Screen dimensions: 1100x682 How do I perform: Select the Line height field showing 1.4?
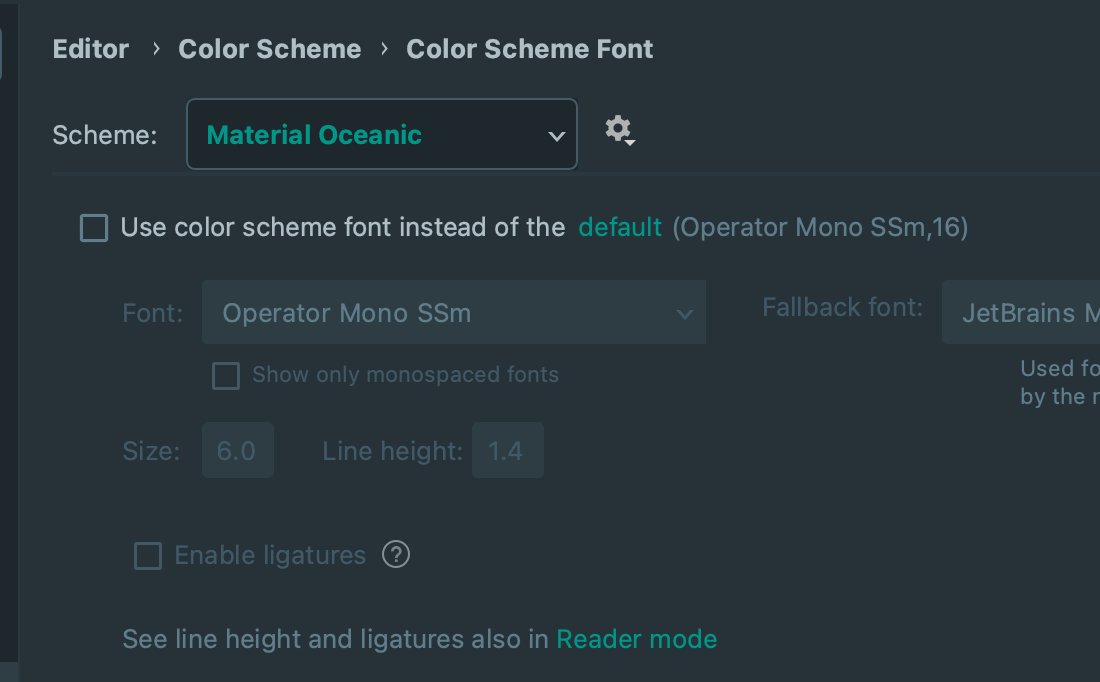pyautogui.click(x=508, y=450)
